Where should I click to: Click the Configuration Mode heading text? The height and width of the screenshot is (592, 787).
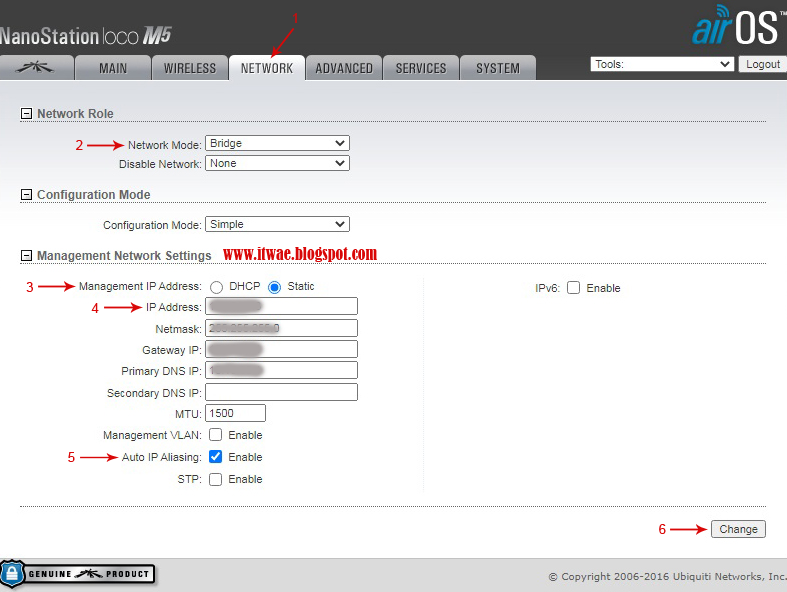click(93, 195)
